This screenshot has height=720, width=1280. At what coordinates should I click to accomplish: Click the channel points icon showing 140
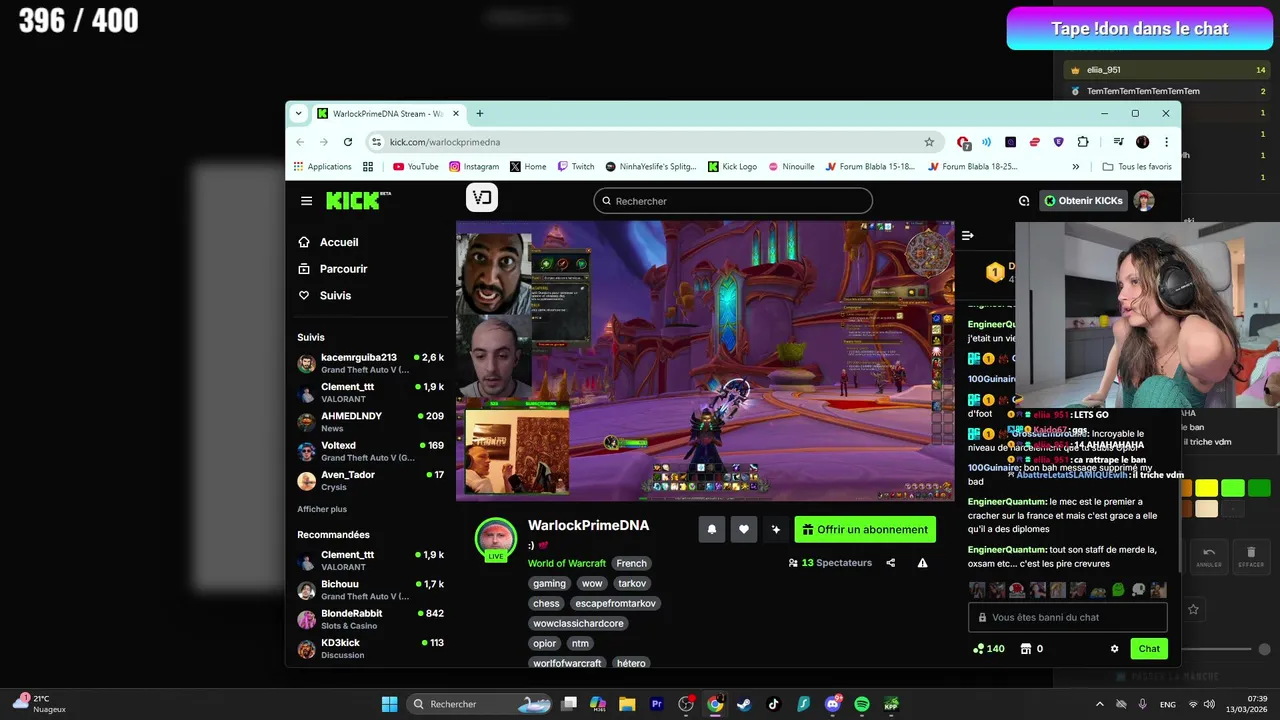[x=989, y=649]
